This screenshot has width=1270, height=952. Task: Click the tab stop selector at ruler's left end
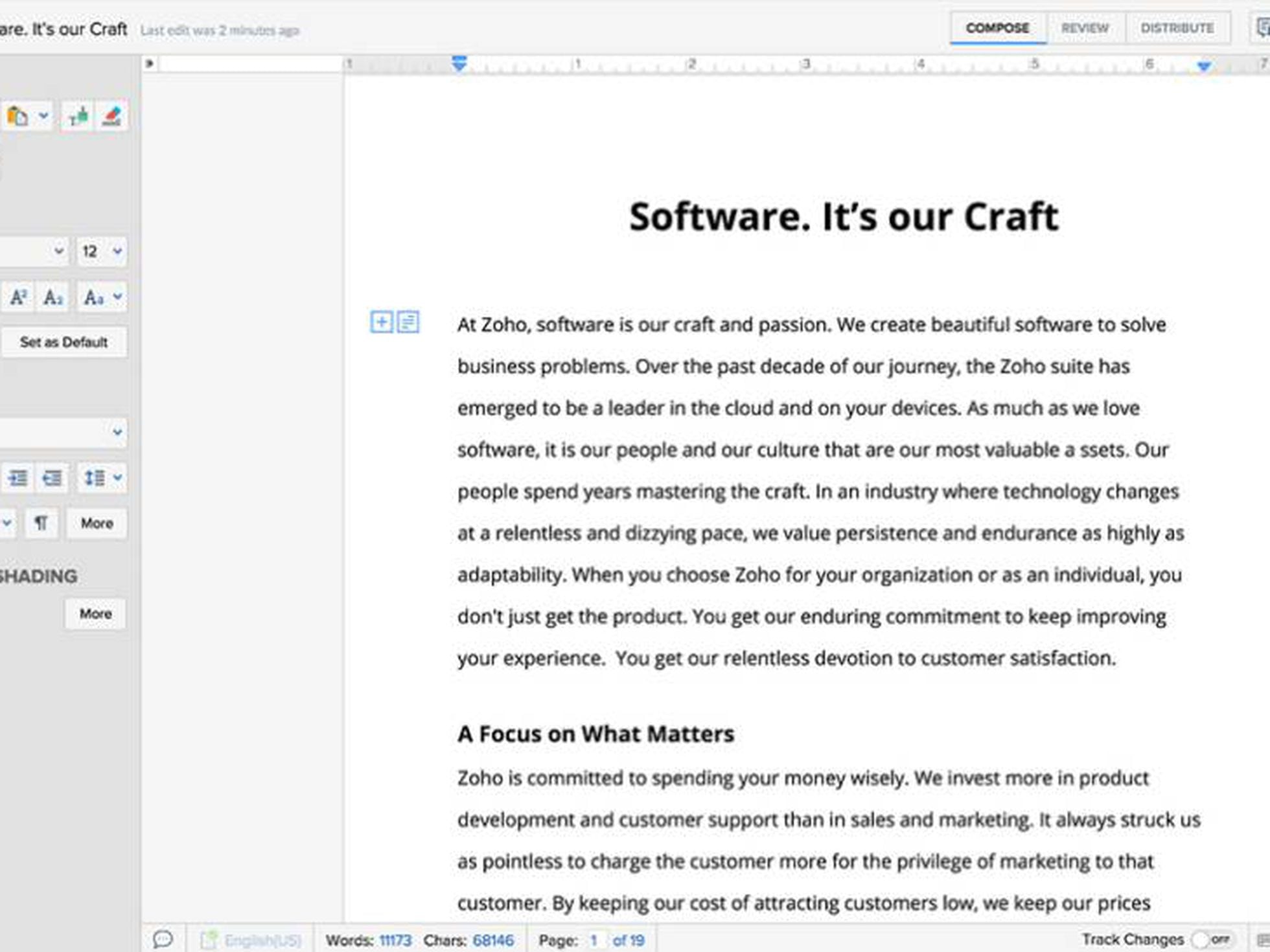(x=150, y=63)
